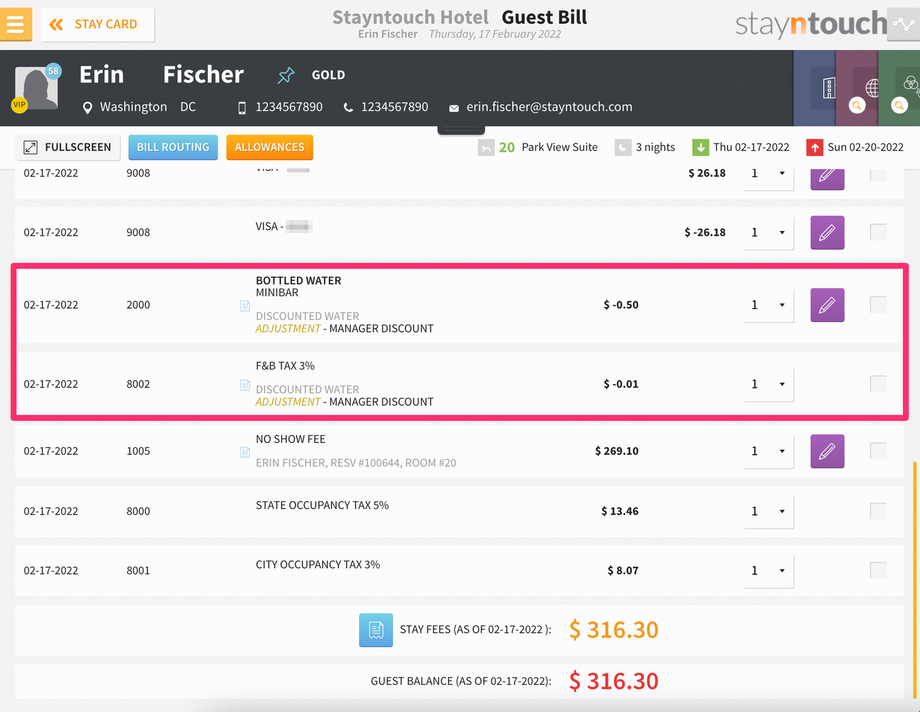This screenshot has width=920, height=712.
Task: Click the $ -0.50 amount
Action: pyautogui.click(x=621, y=305)
